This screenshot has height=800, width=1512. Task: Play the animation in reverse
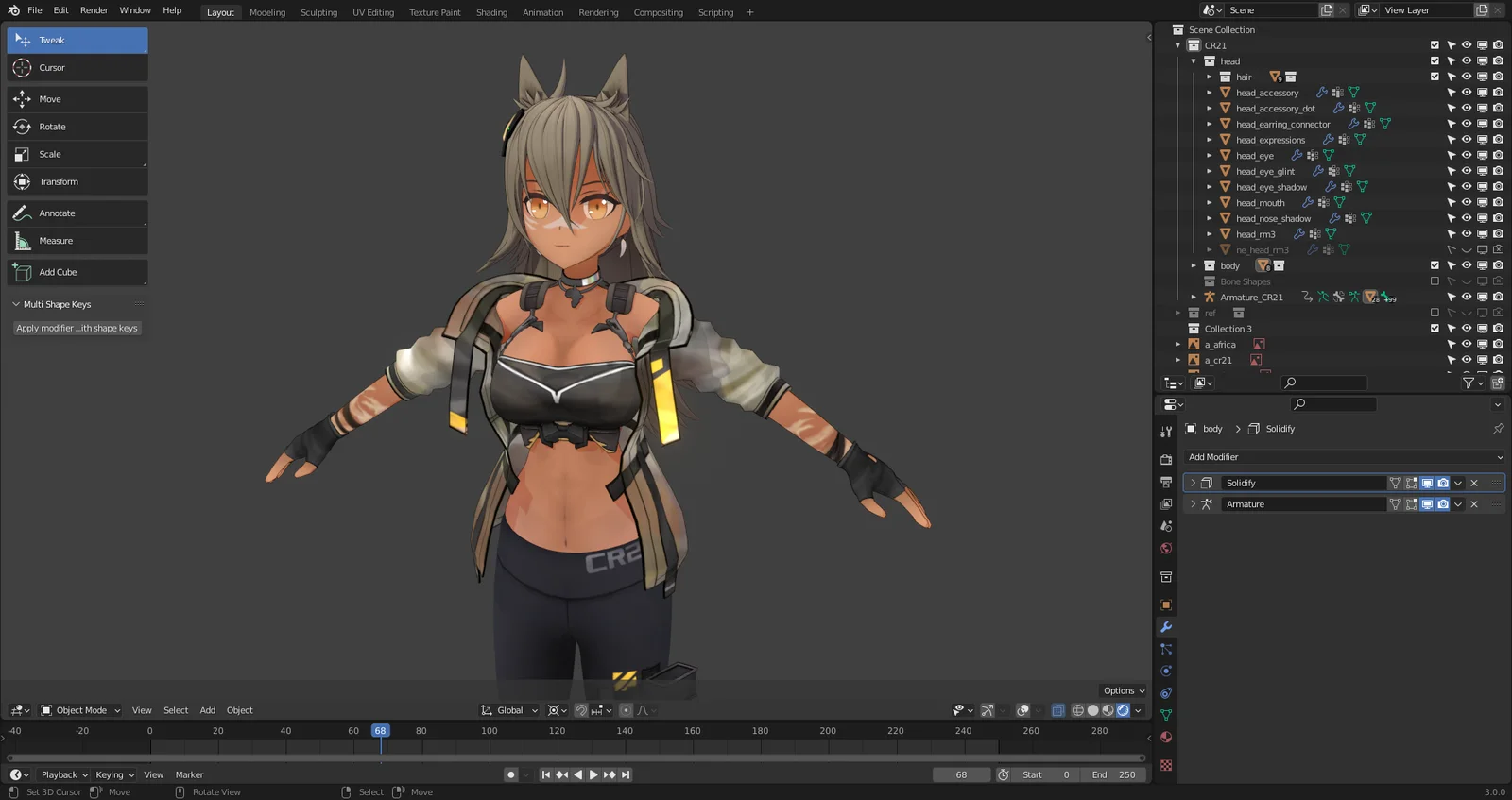(x=577, y=774)
